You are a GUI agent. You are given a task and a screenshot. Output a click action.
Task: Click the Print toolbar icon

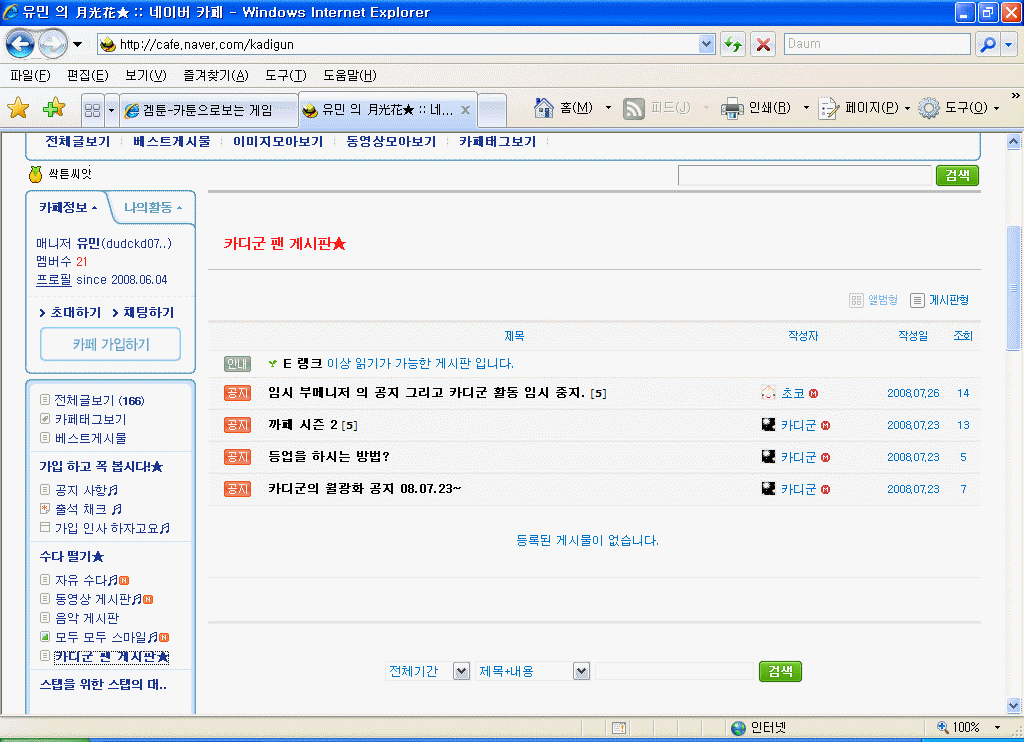coord(732,108)
